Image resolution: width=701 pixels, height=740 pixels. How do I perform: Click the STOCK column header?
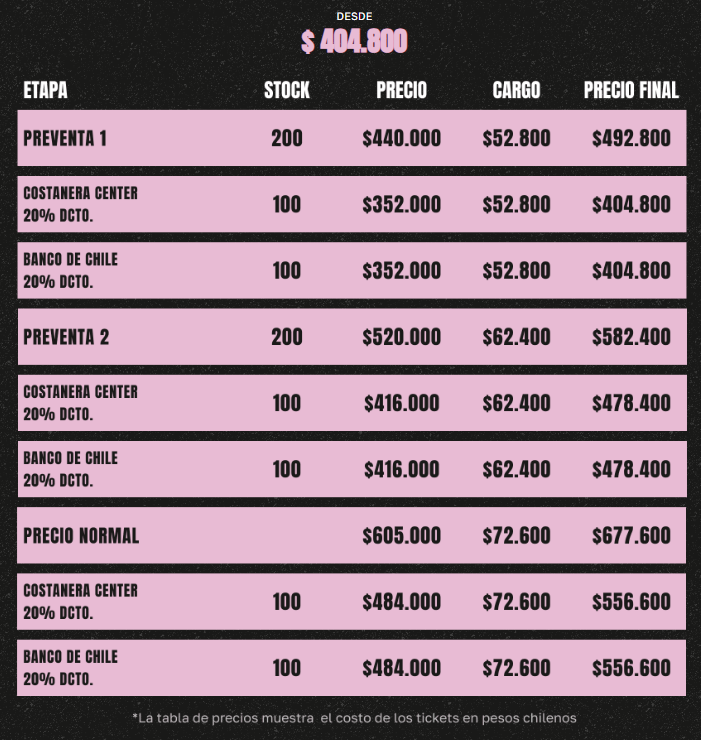click(x=287, y=90)
